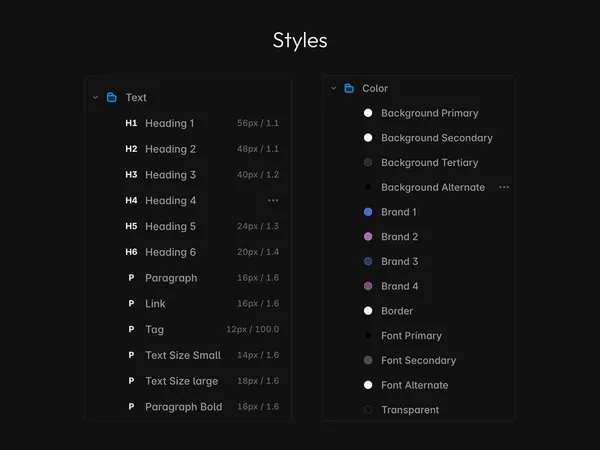Select the Paragraph Bold style

point(184,407)
